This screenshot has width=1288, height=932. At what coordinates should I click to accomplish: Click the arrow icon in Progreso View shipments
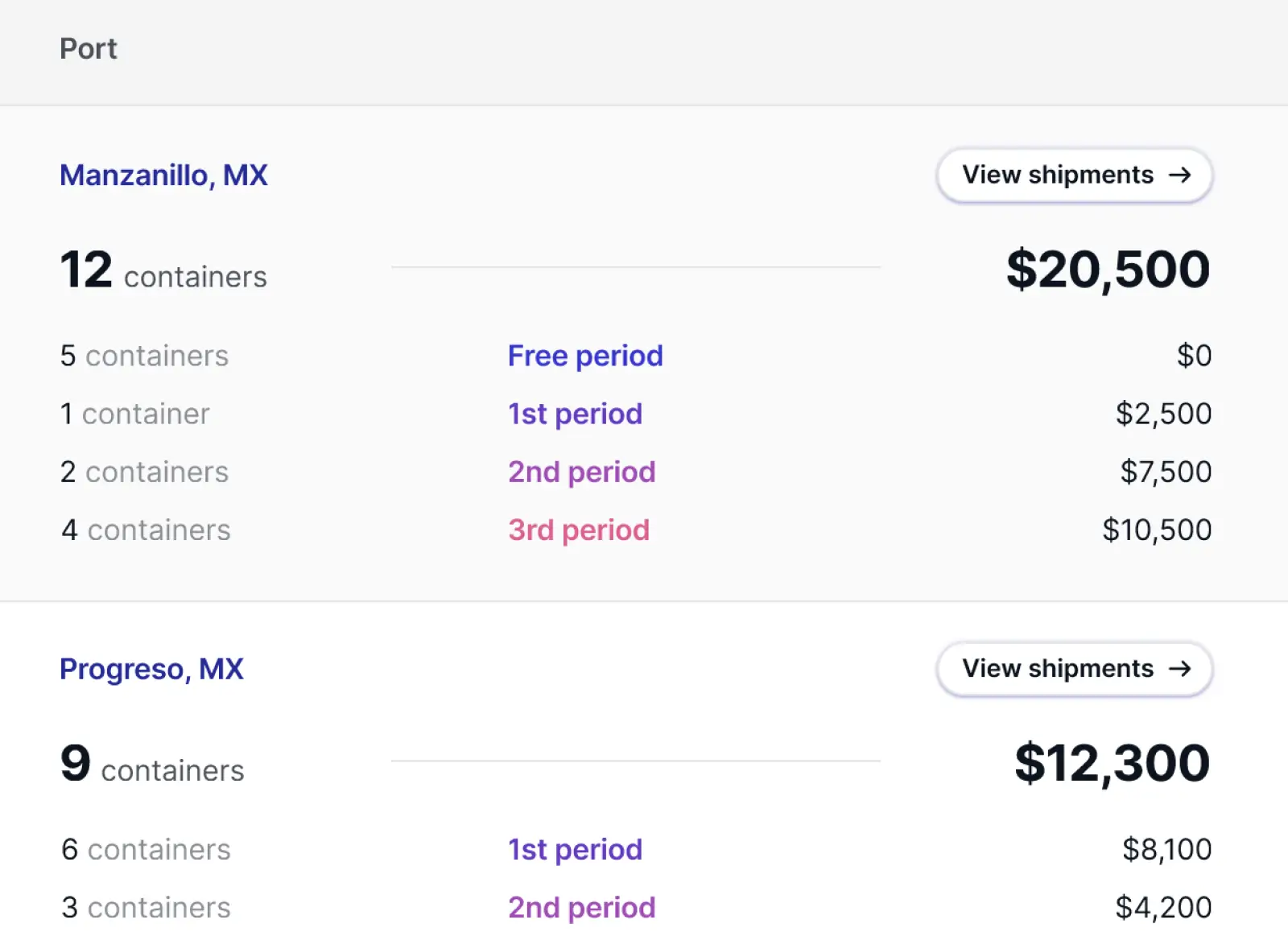(1180, 668)
